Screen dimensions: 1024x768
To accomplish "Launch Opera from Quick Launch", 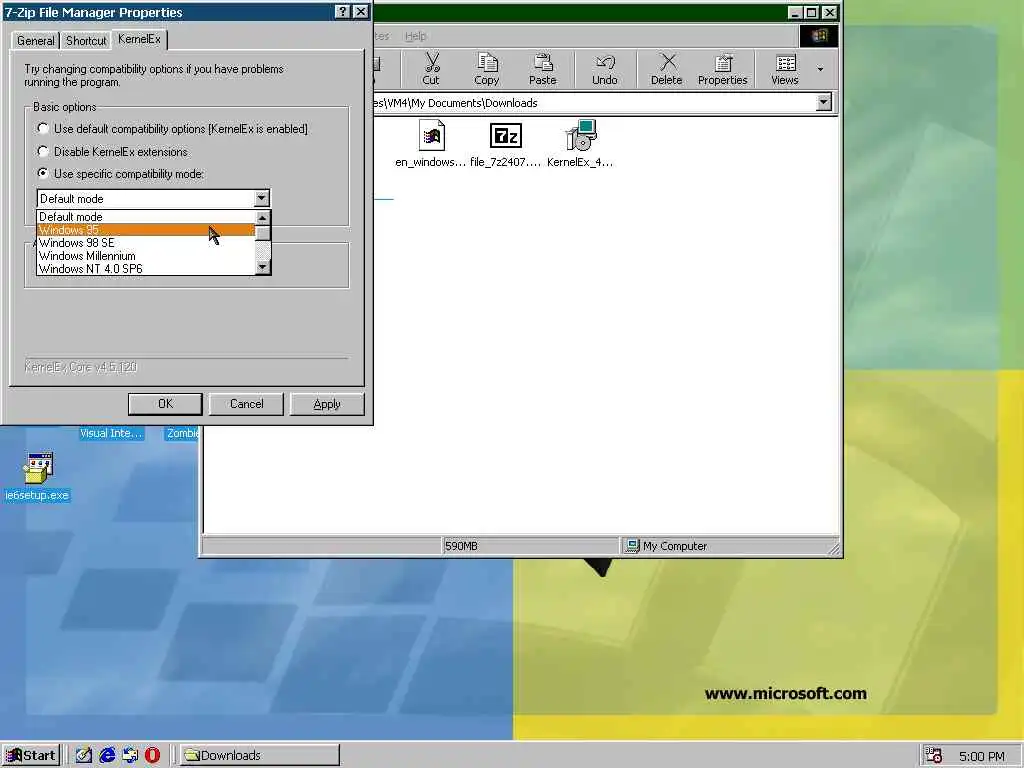I will (152, 755).
